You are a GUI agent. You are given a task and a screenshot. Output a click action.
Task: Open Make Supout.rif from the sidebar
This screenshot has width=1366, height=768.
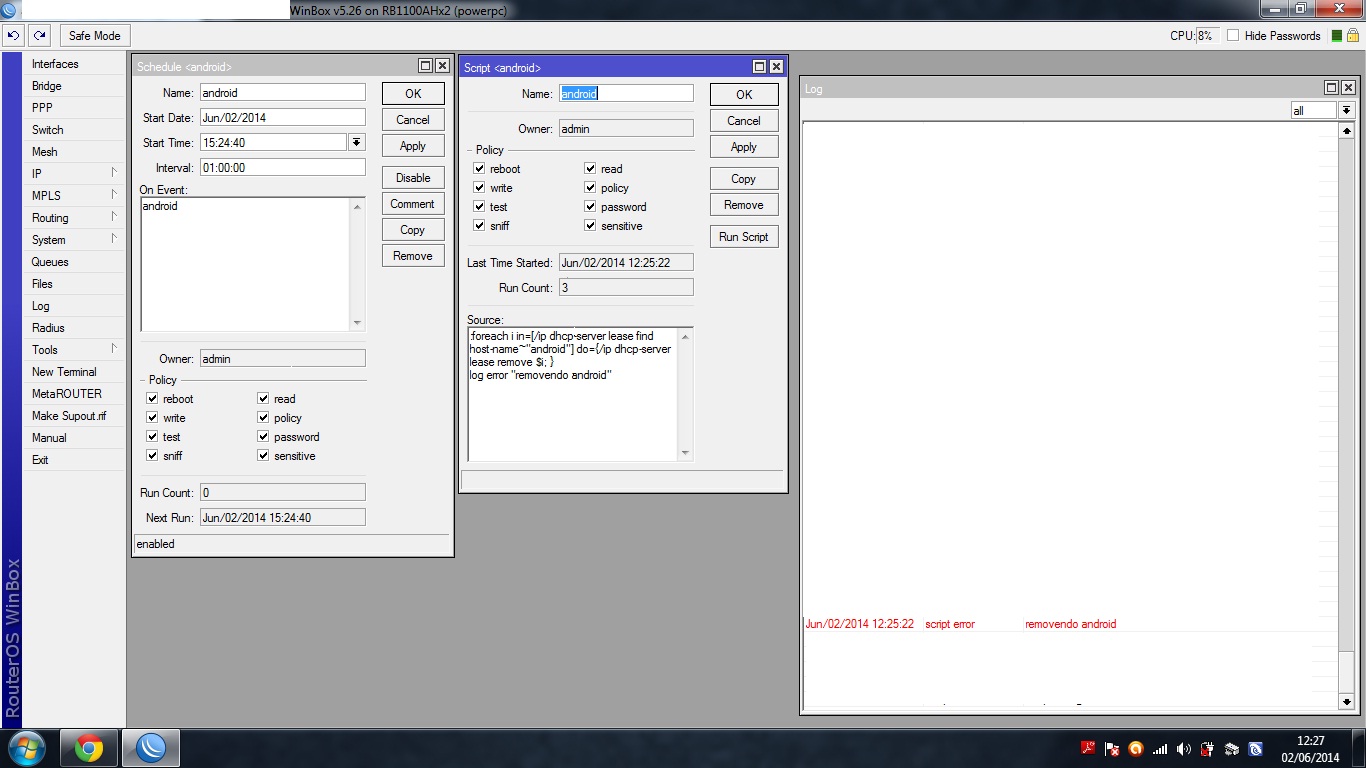click(x=74, y=416)
